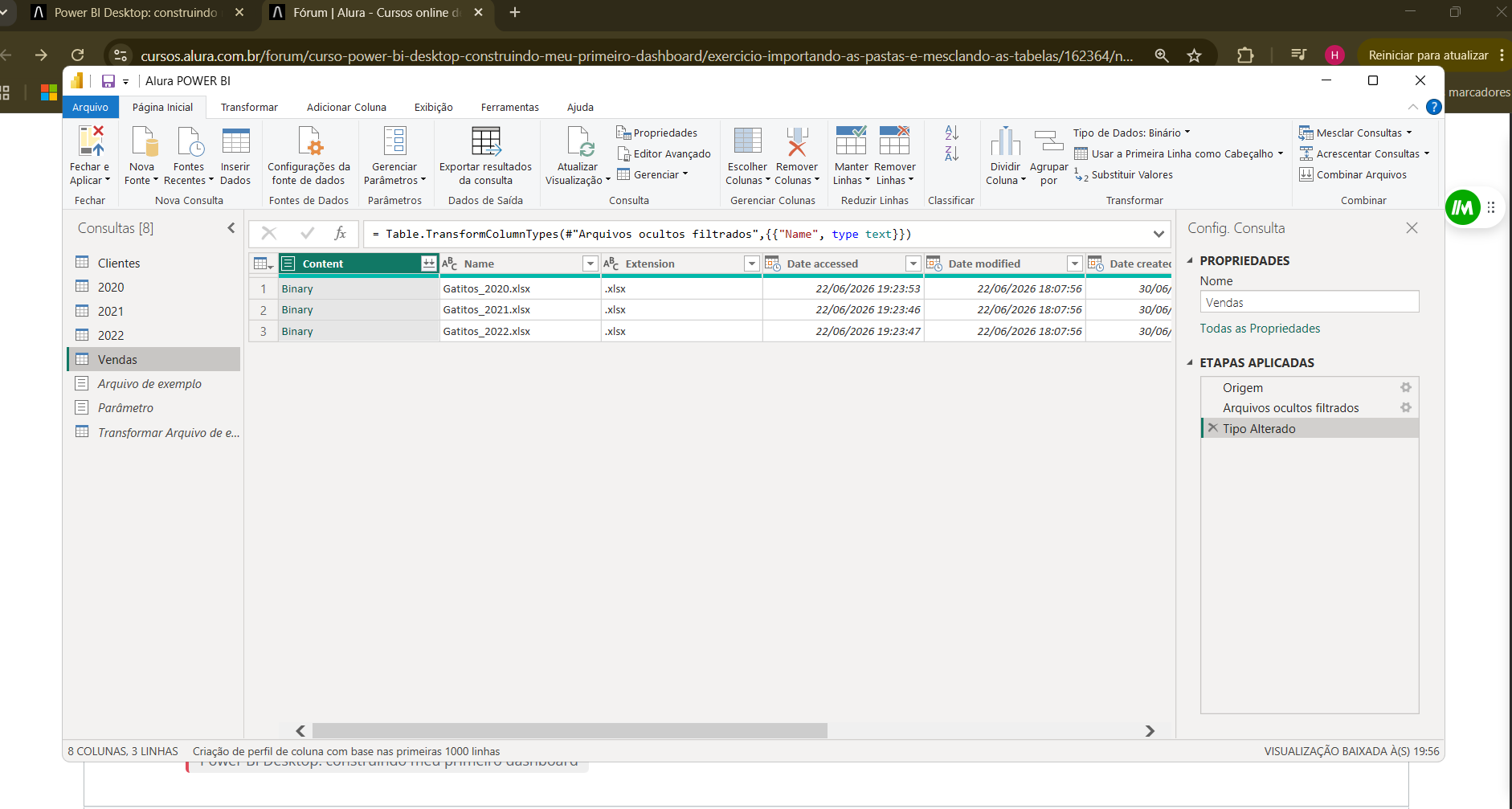Open gear for Arquivos ocultos filtrados step

click(x=1406, y=407)
